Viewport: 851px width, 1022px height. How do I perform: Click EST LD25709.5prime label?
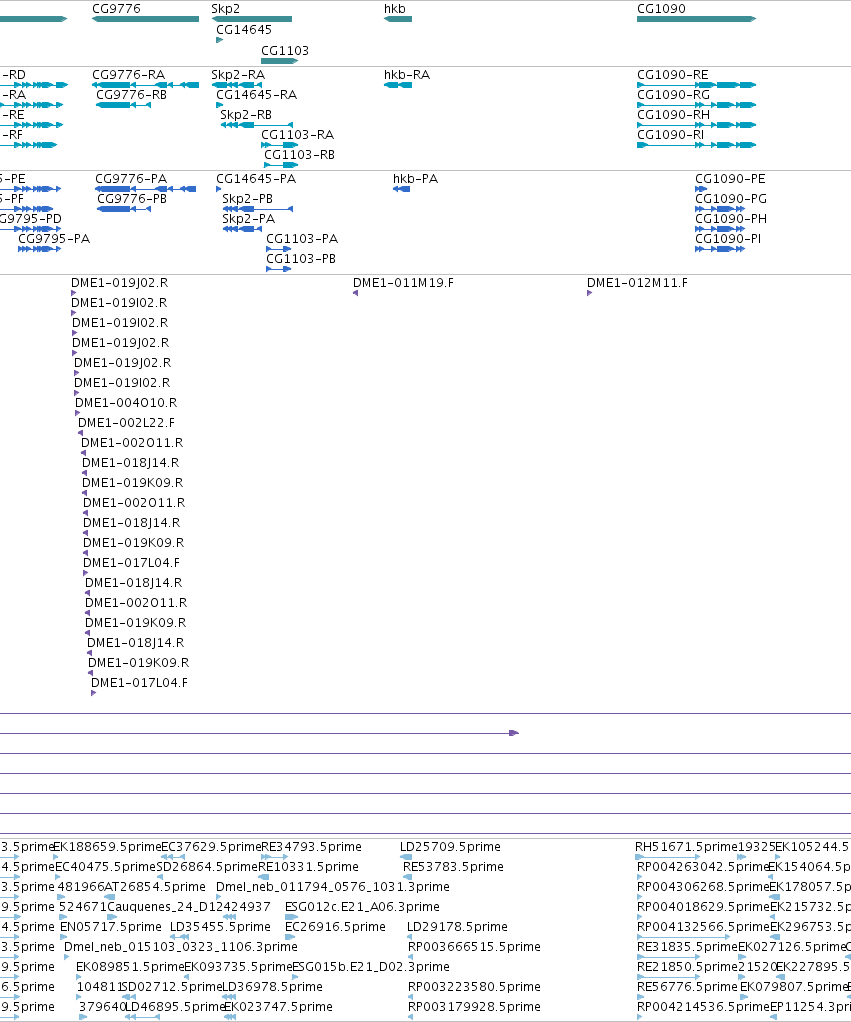tap(450, 847)
